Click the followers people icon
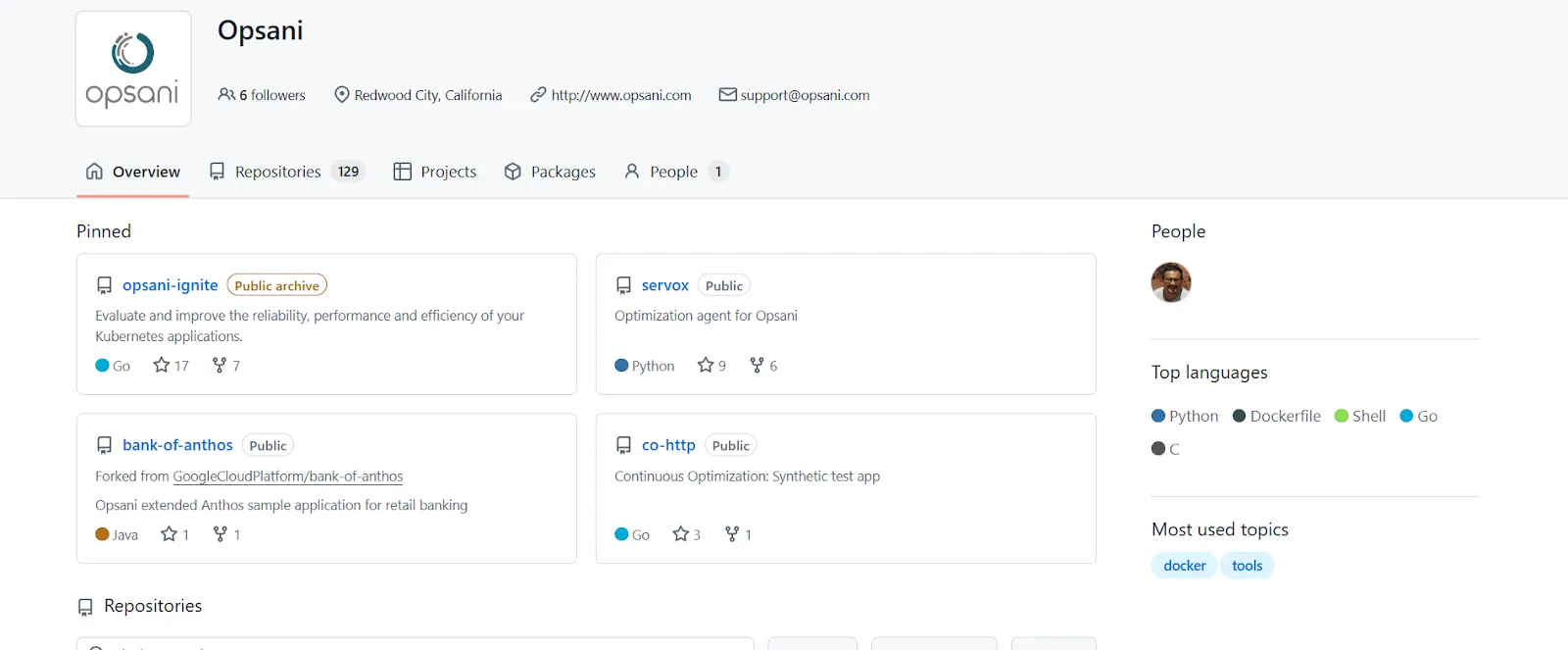The height and width of the screenshot is (650, 1568). (x=226, y=94)
